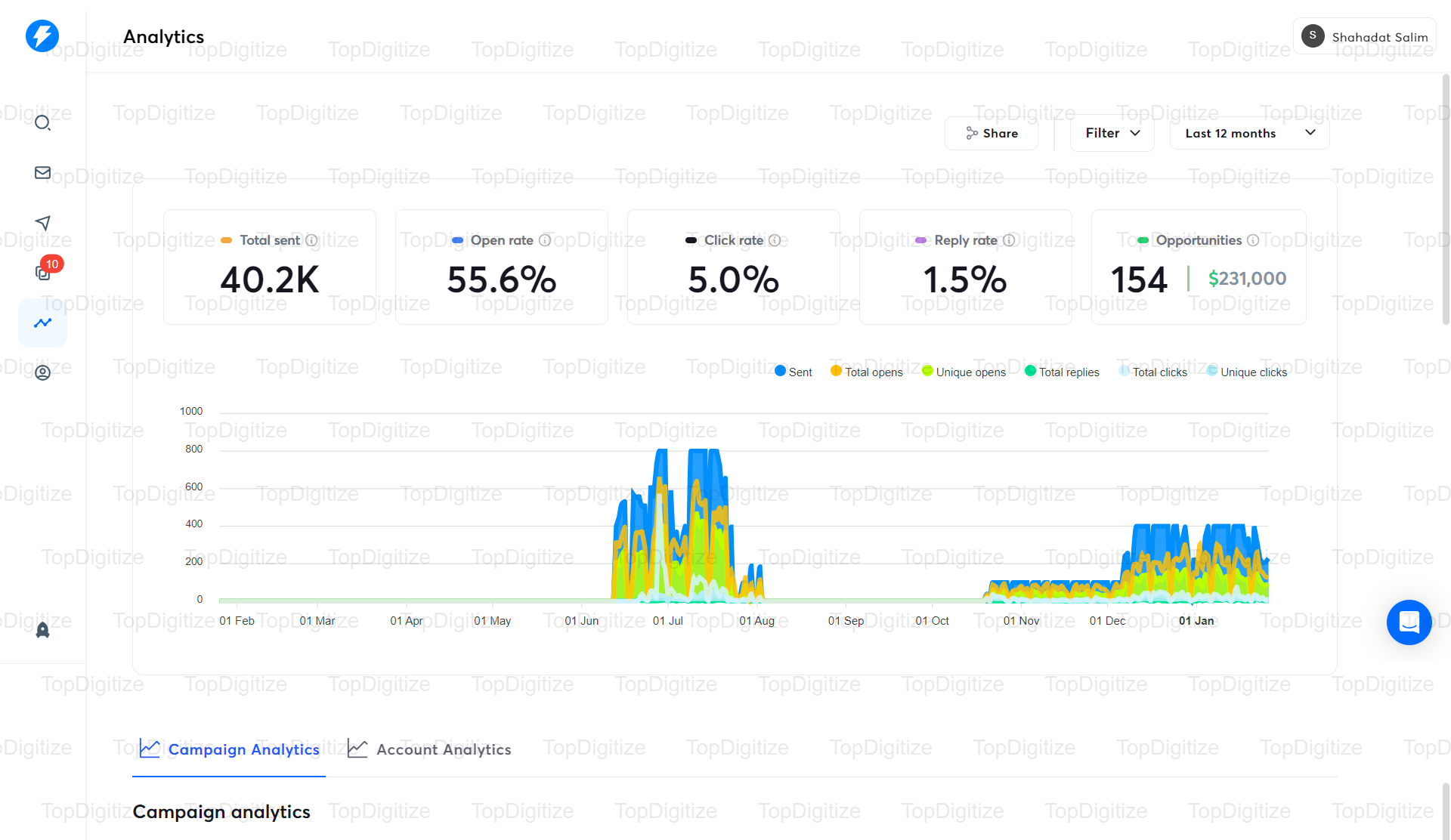Switch to Account Analytics tab
Image resolution: width=1451 pixels, height=840 pixels.
429,749
